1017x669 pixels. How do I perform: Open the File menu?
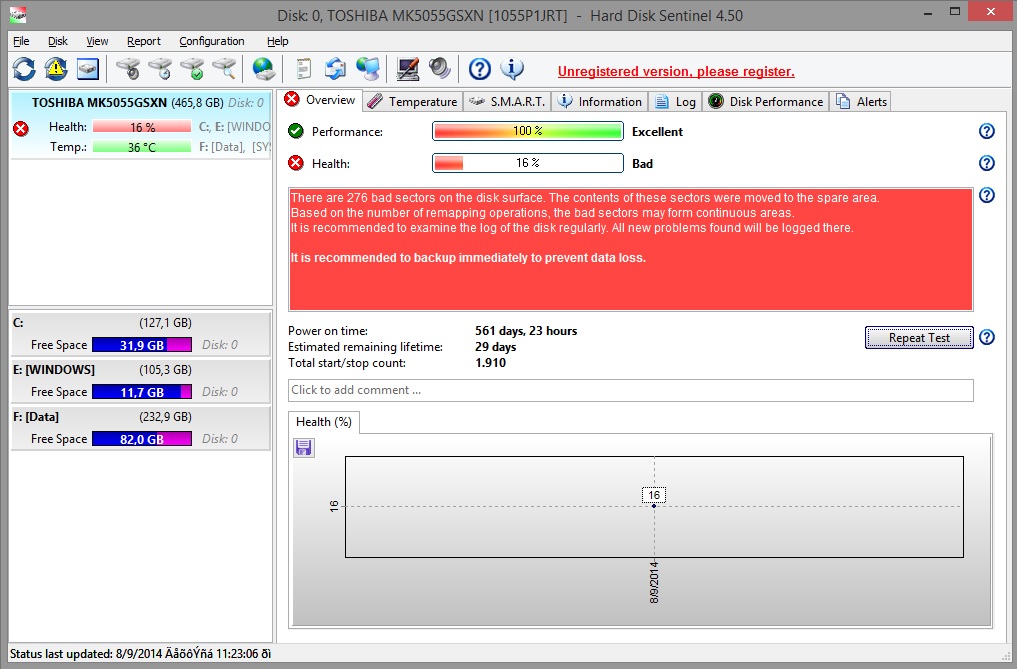21,41
